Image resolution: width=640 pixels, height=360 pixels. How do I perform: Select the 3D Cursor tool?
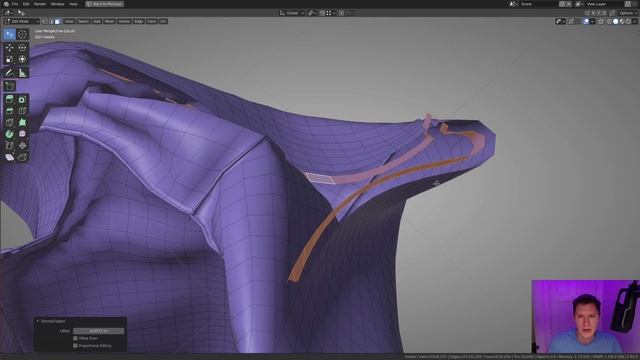[22, 34]
